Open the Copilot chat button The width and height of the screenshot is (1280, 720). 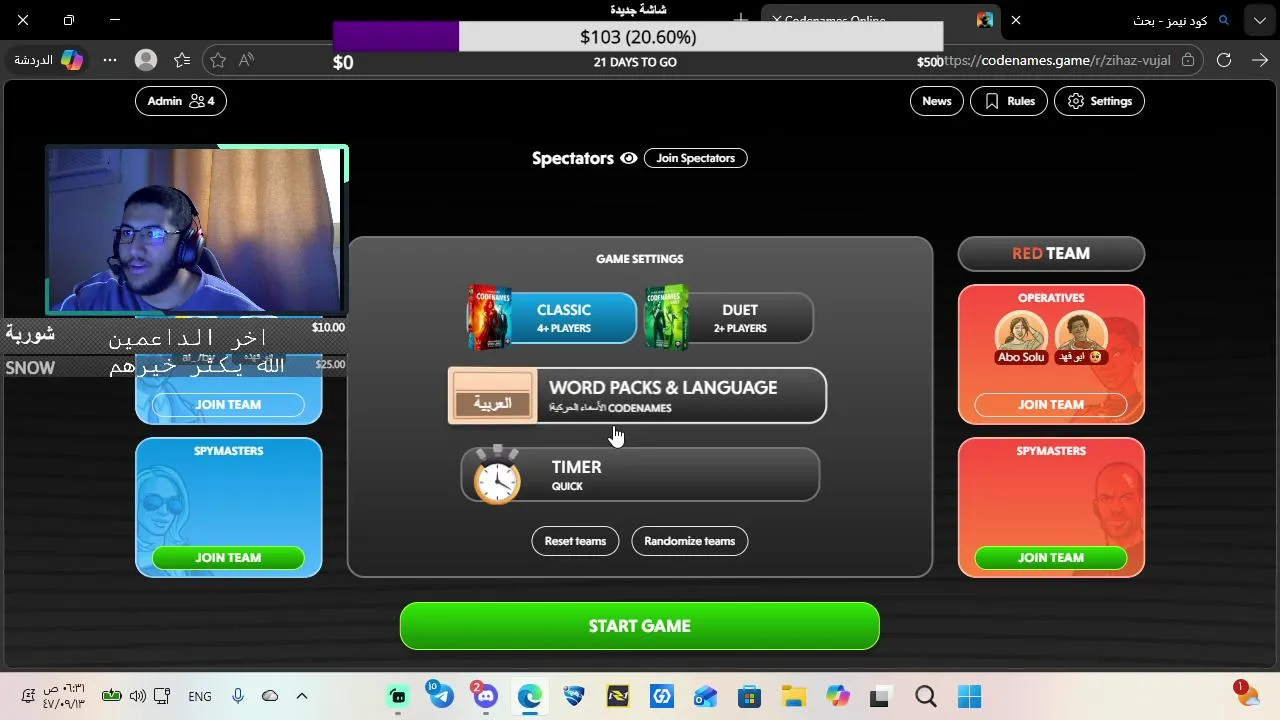point(48,60)
